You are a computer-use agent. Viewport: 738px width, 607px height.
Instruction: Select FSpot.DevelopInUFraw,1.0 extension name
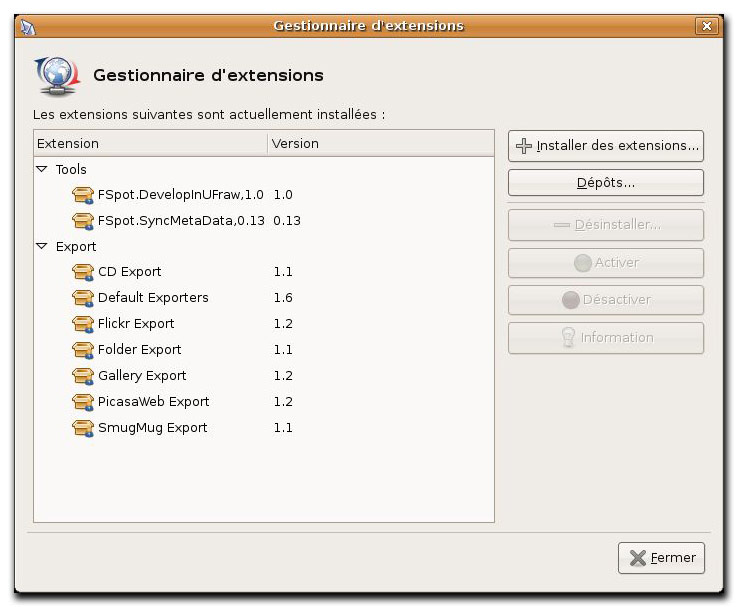click(181, 195)
